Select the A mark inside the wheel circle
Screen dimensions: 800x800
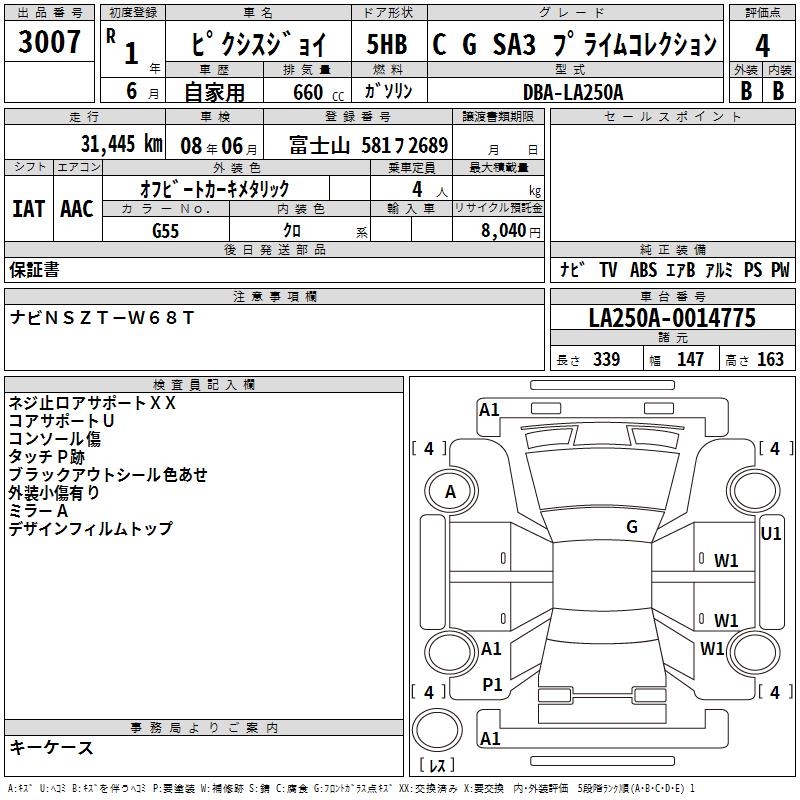(450, 491)
